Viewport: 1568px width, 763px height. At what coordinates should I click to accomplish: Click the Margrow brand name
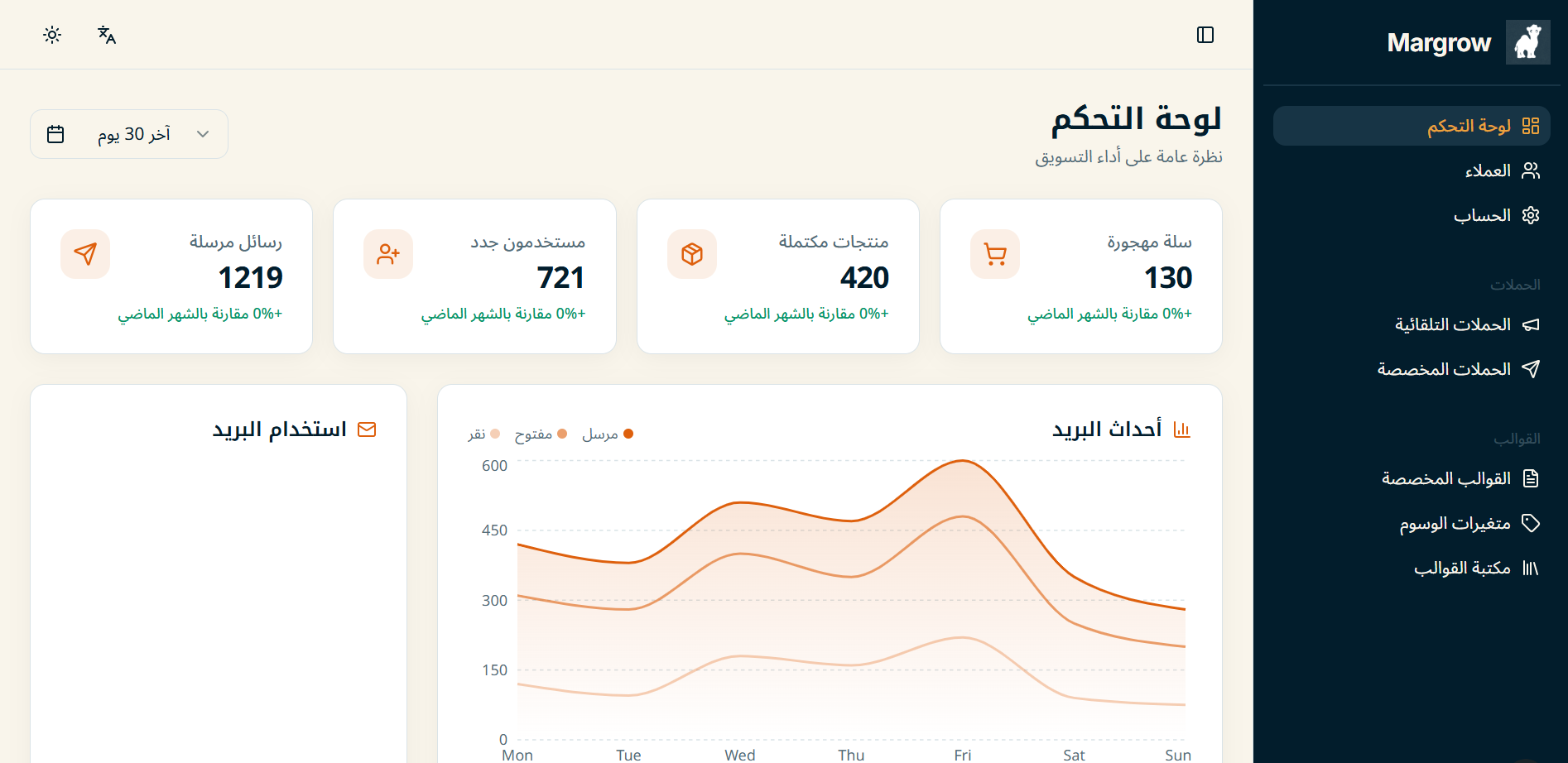[x=1439, y=42]
